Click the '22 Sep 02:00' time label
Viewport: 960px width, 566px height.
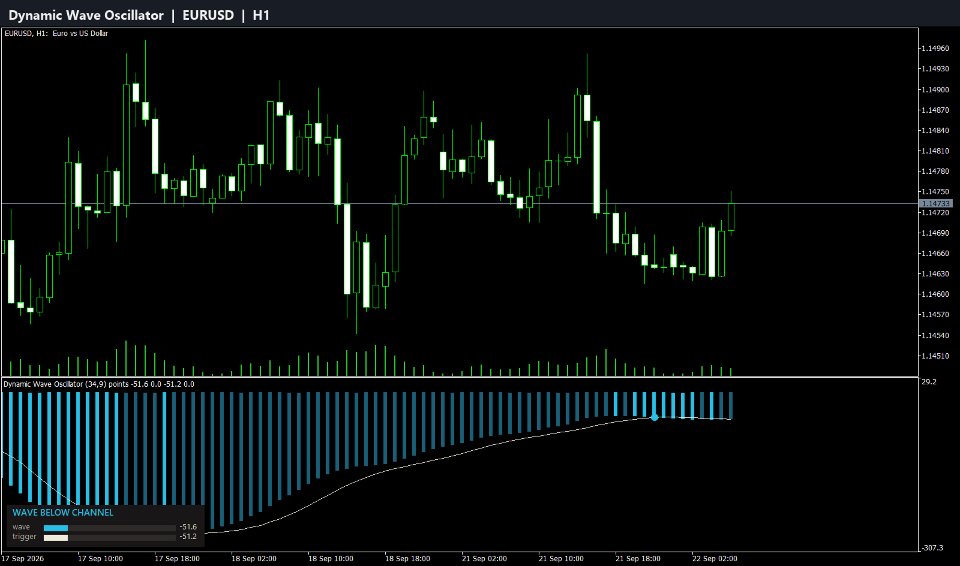click(x=714, y=559)
